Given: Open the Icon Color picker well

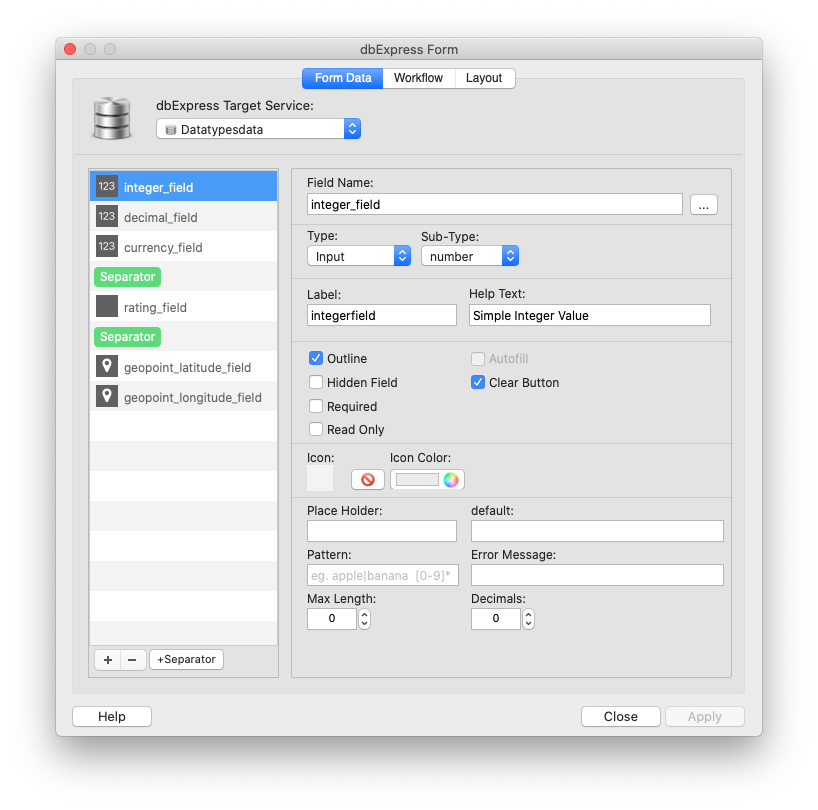Looking at the screenshot, I should tap(427, 480).
